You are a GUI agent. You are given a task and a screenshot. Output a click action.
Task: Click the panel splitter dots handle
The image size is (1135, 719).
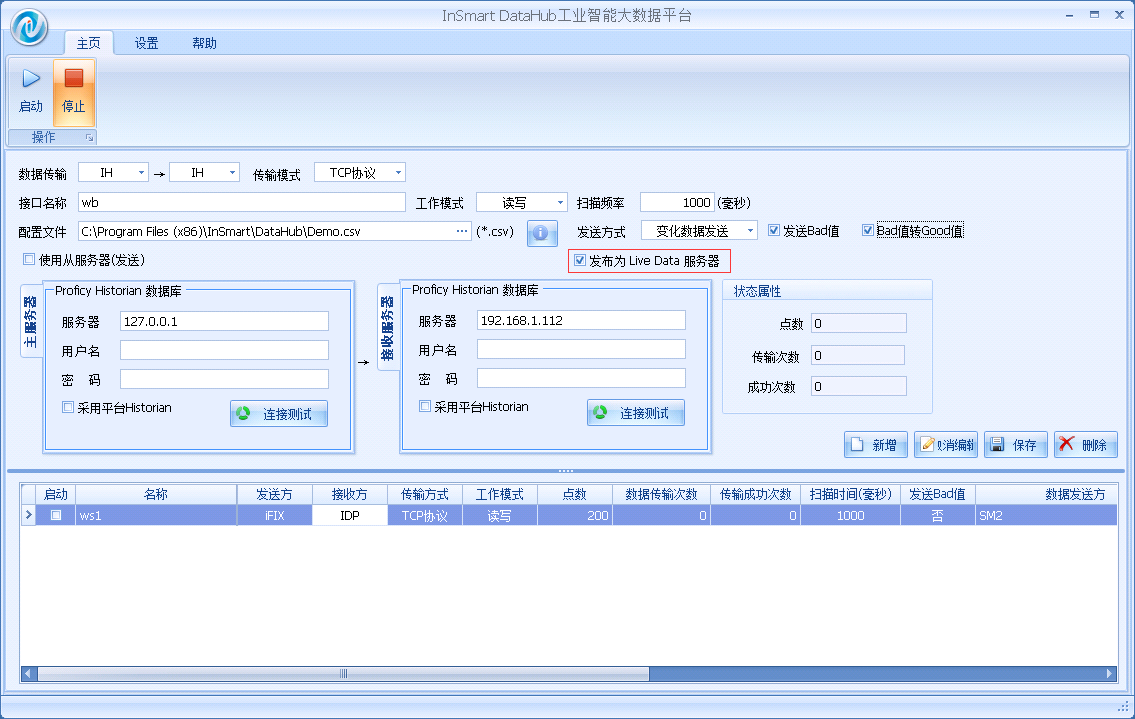tap(566, 471)
